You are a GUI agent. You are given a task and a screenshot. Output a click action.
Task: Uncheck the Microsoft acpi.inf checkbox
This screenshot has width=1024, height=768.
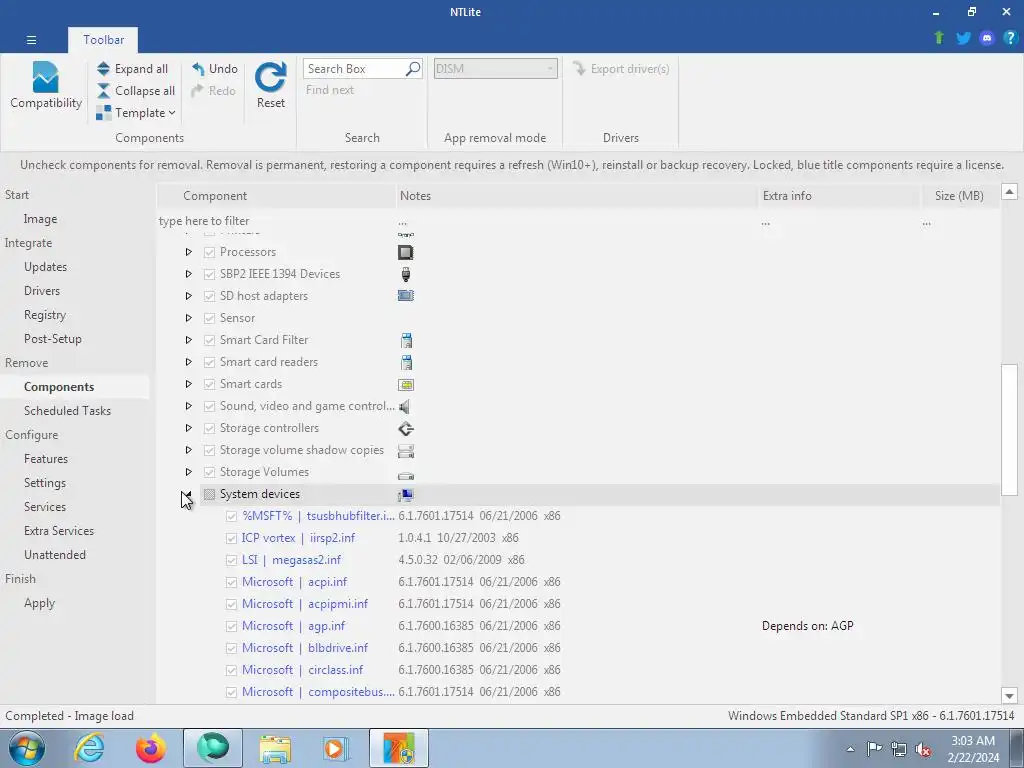231,582
